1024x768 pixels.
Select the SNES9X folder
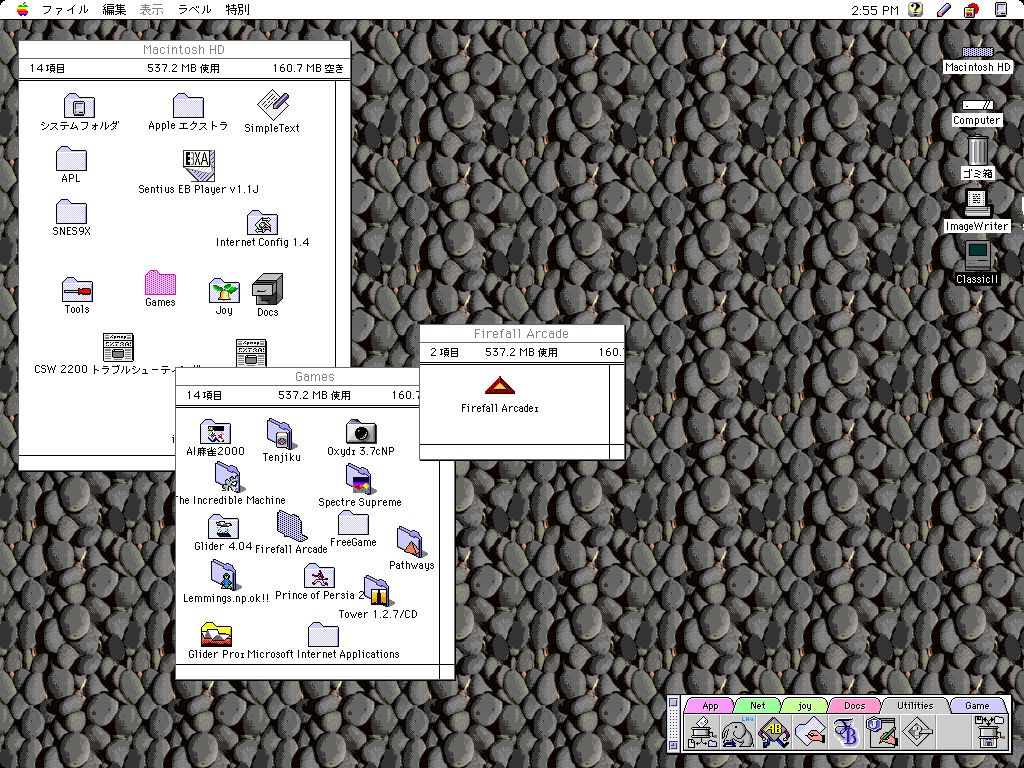pos(71,212)
